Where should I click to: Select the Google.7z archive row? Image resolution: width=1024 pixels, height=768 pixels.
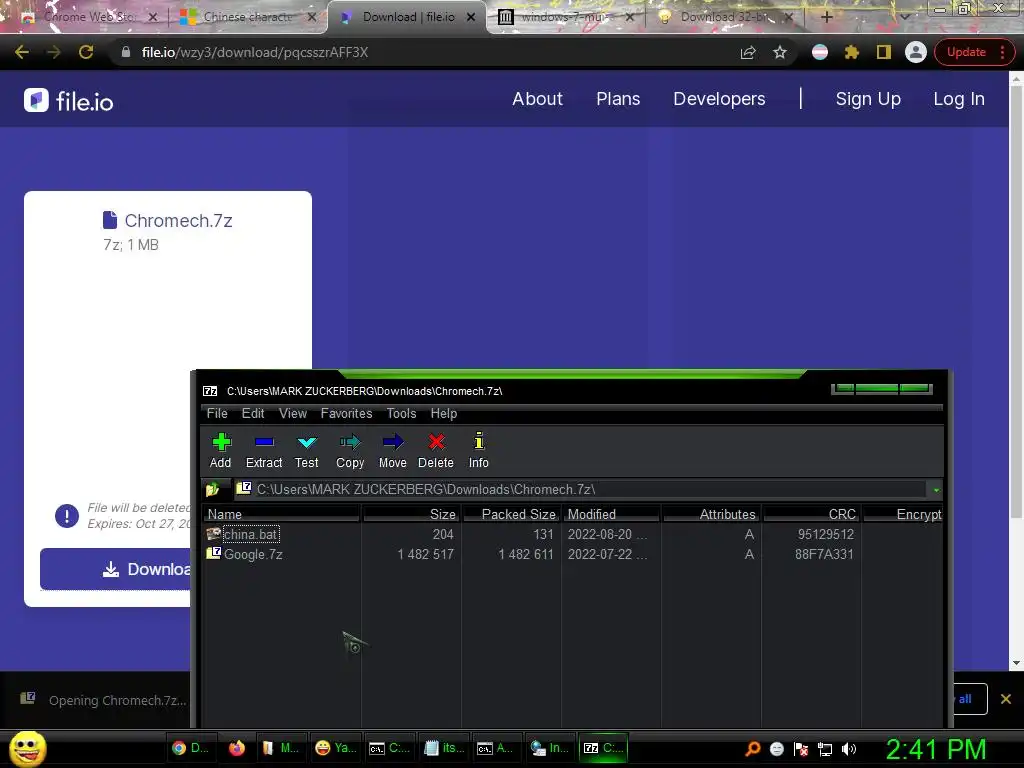click(573, 554)
